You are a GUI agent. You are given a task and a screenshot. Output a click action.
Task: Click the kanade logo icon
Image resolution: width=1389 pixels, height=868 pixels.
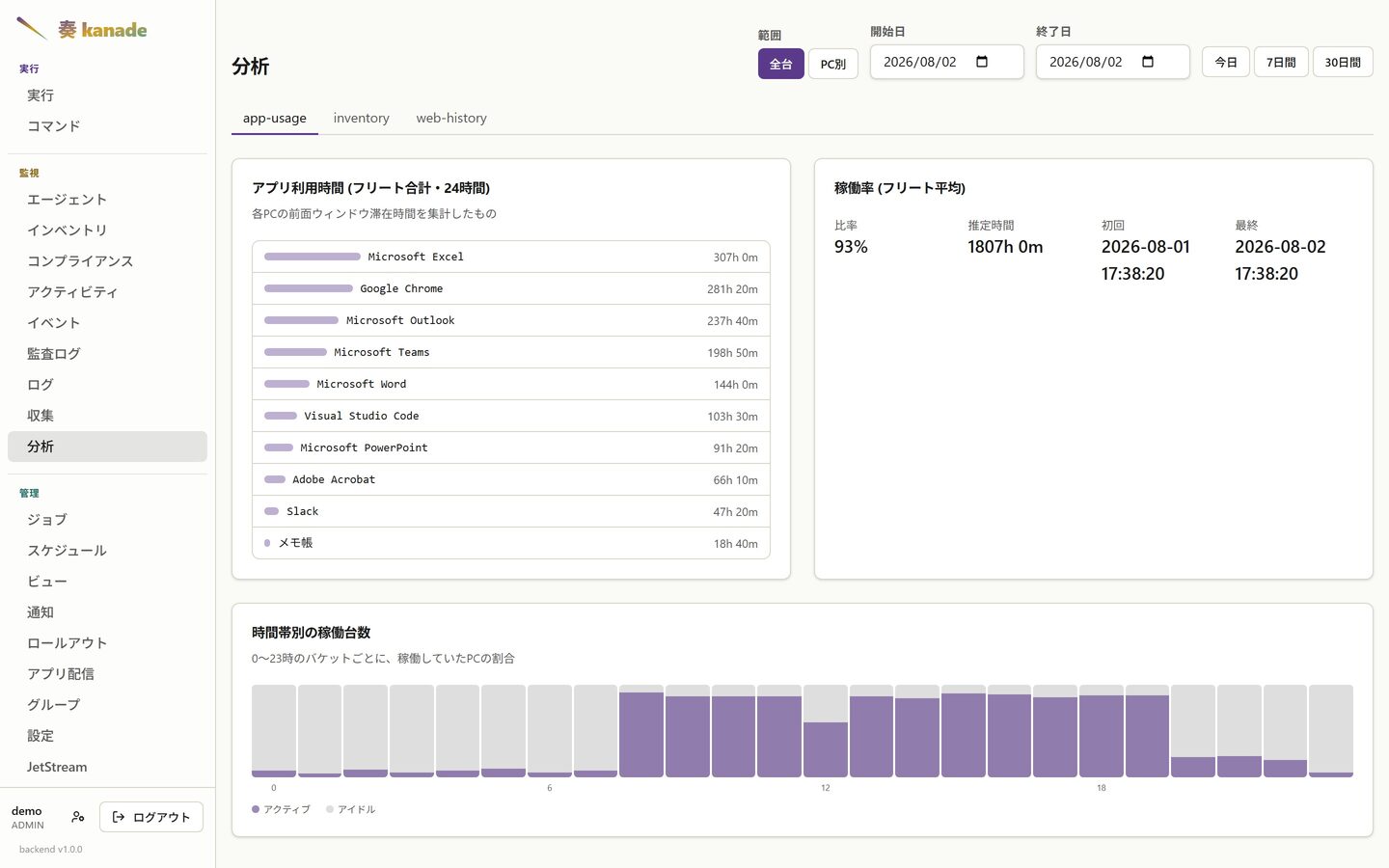tap(32, 29)
